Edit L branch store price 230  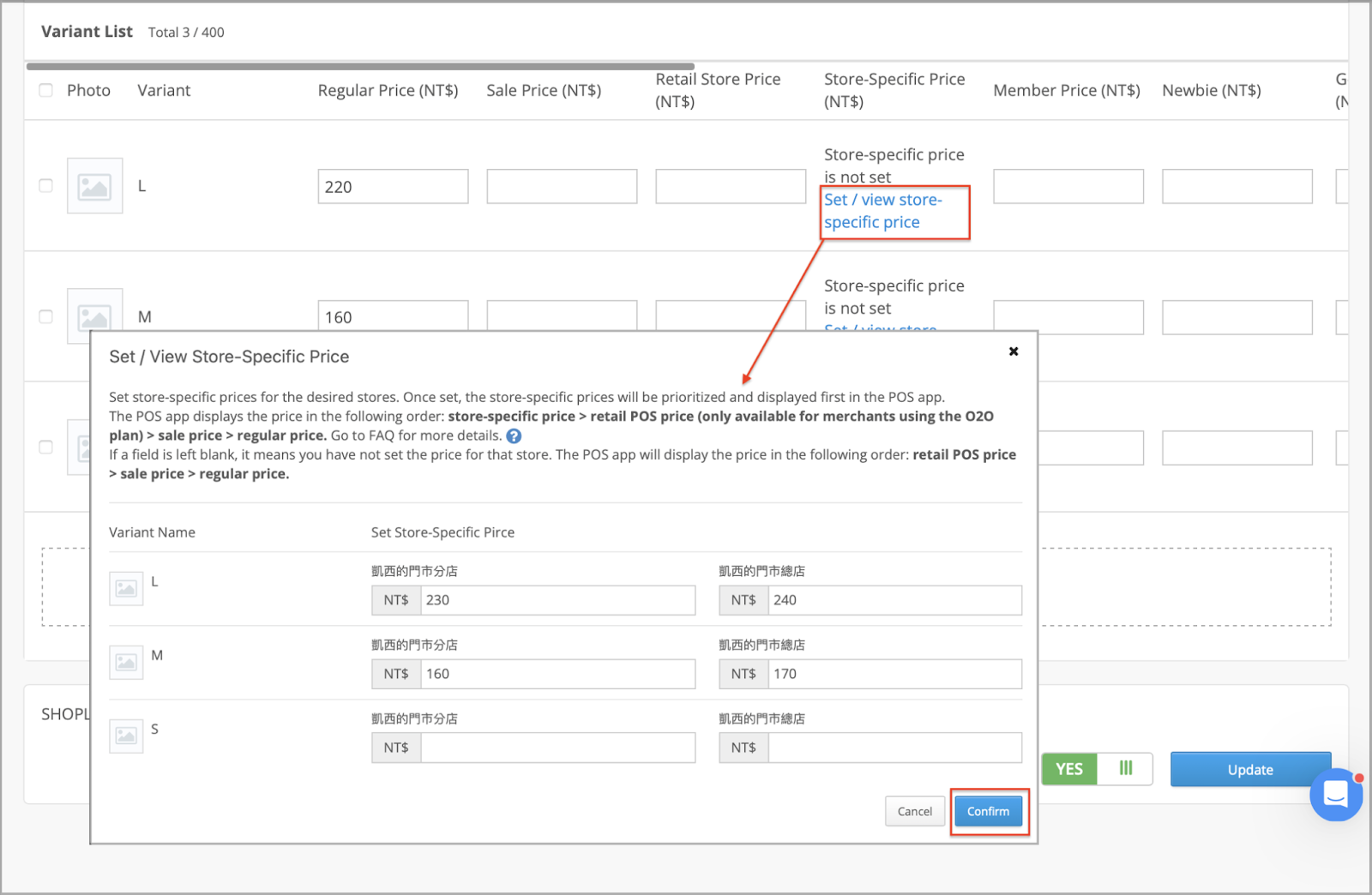557,600
